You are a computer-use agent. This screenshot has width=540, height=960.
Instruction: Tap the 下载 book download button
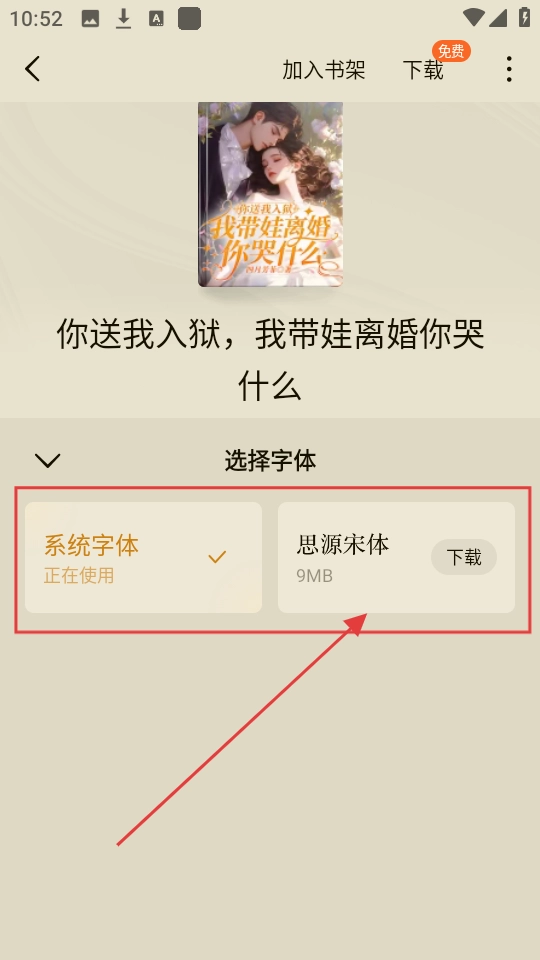(422, 70)
